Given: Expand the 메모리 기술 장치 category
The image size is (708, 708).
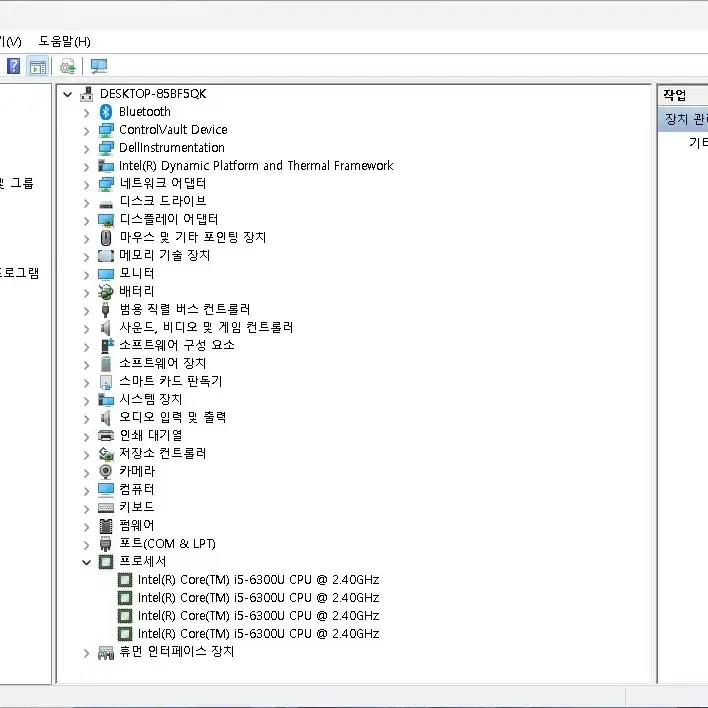Looking at the screenshot, I should tap(86, 257).
